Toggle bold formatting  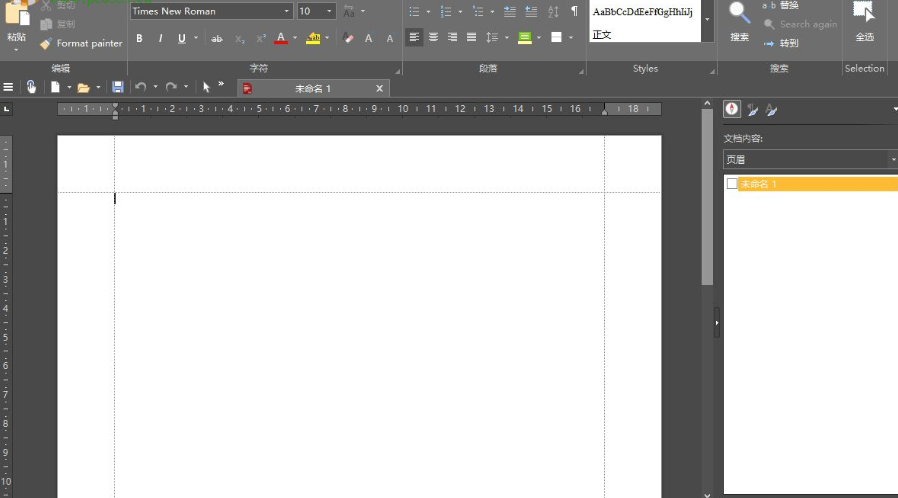point(139,38)
